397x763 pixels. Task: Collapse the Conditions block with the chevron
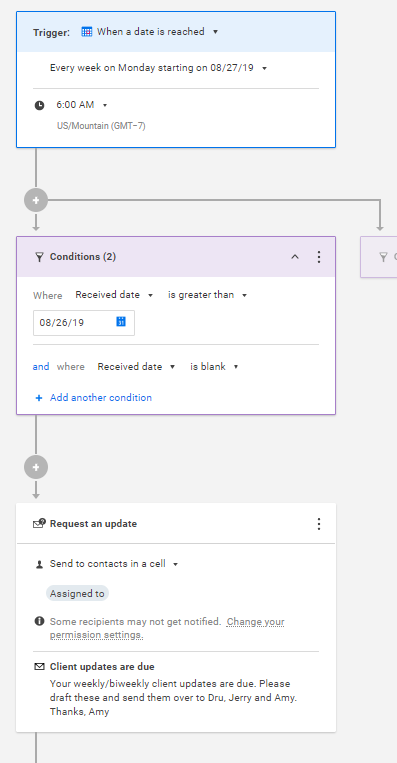(295, 257)
